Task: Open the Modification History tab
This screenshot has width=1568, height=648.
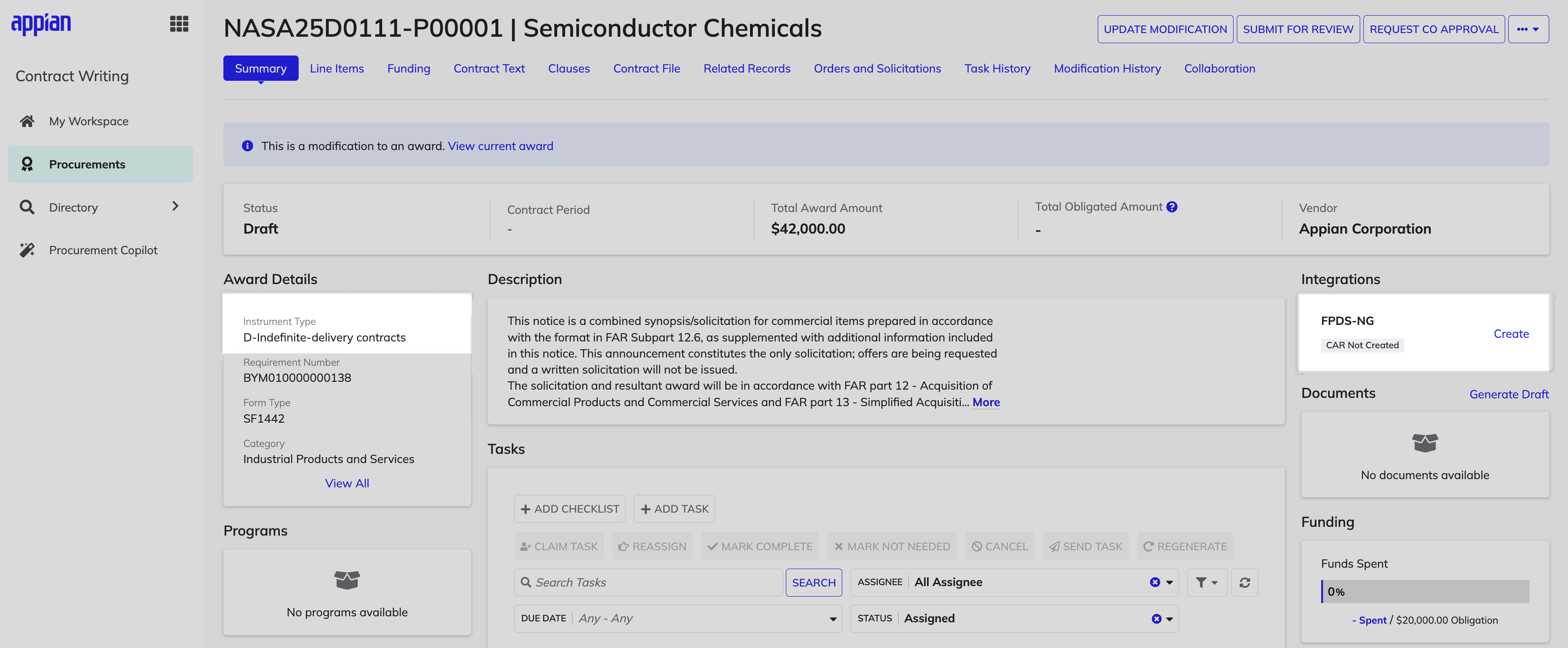Action: [x=1107, y=68]
